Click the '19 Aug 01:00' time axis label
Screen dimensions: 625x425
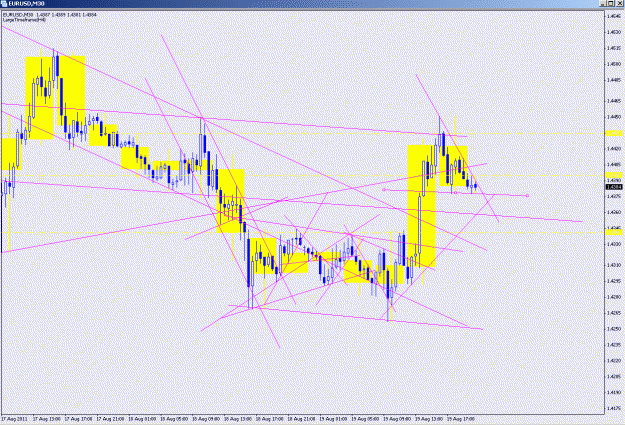pos(334,419)
